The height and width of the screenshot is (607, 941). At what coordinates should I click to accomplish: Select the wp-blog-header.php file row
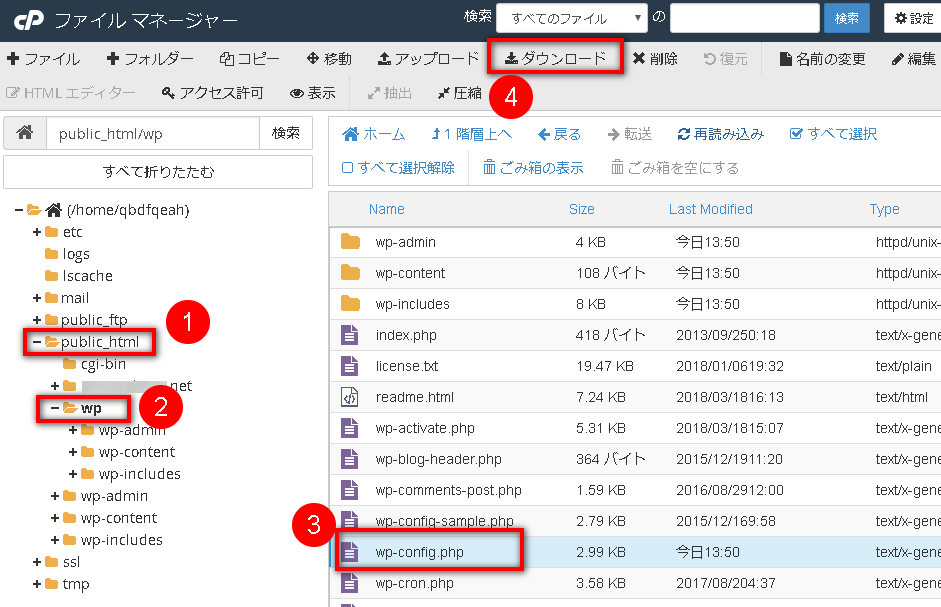(x=635, y=459)
